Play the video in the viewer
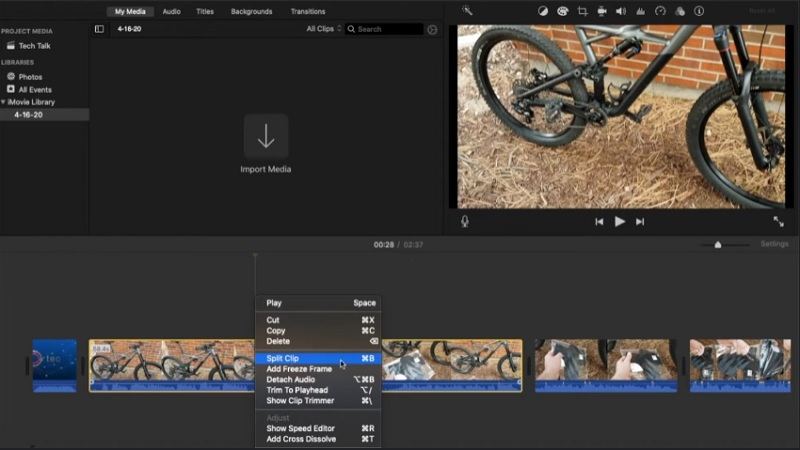800x450 pixels. point(619,221)
